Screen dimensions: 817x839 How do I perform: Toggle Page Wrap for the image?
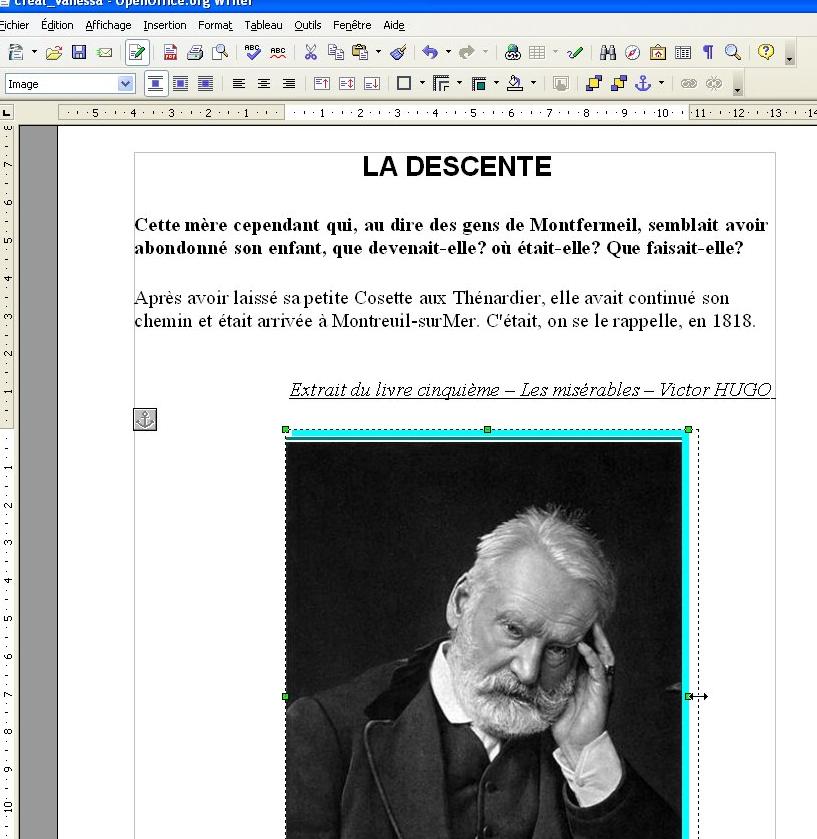coord(180,84)
